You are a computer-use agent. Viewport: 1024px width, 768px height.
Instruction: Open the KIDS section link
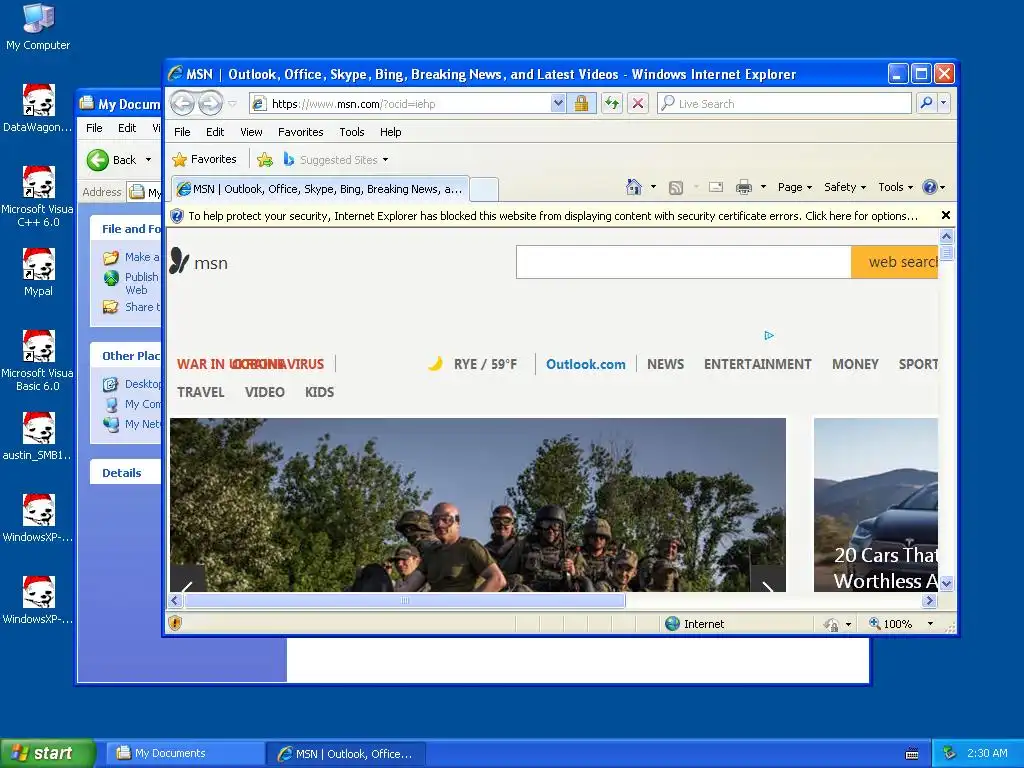point(319,392)
